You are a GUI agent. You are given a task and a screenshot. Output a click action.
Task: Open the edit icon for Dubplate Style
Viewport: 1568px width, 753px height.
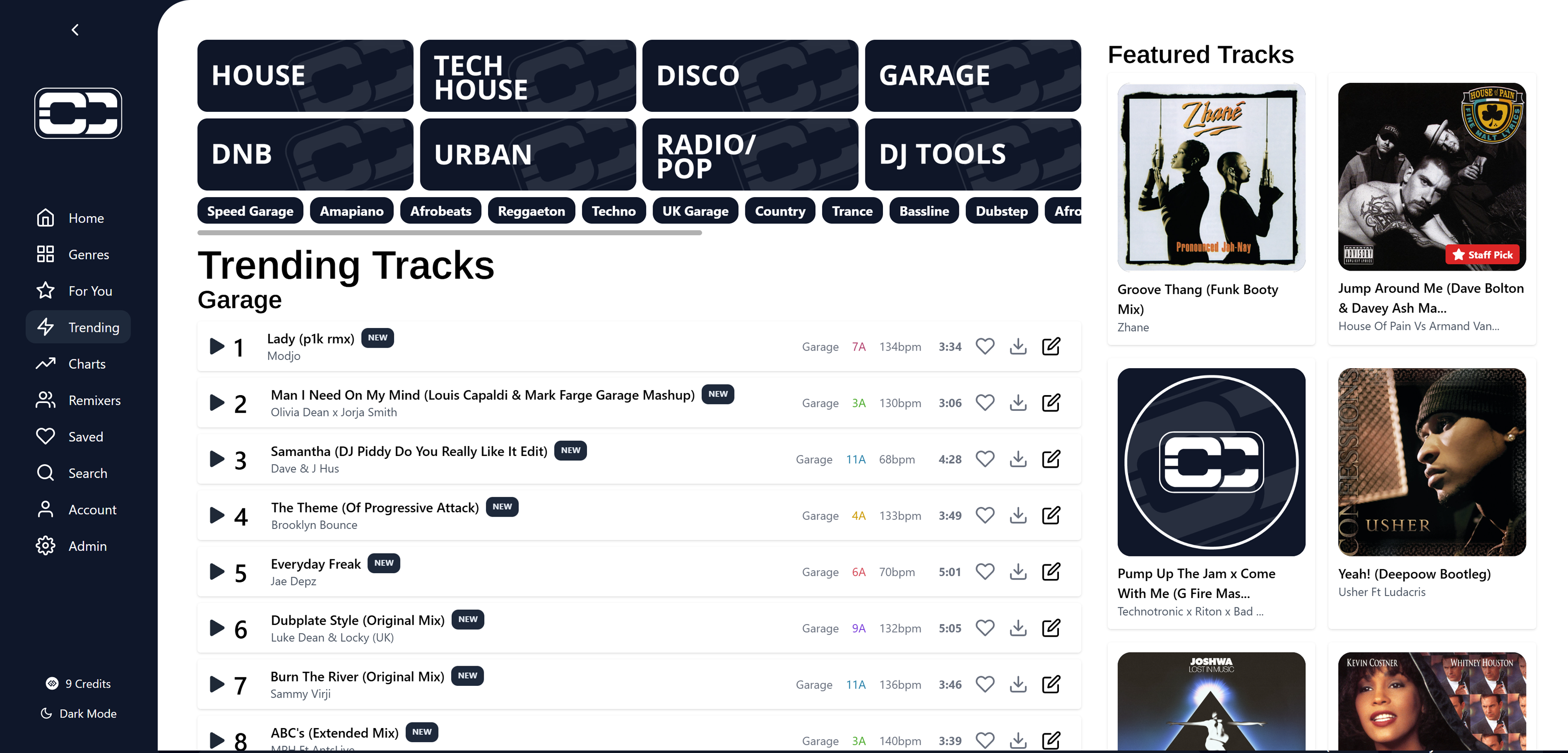point(1051,628)
